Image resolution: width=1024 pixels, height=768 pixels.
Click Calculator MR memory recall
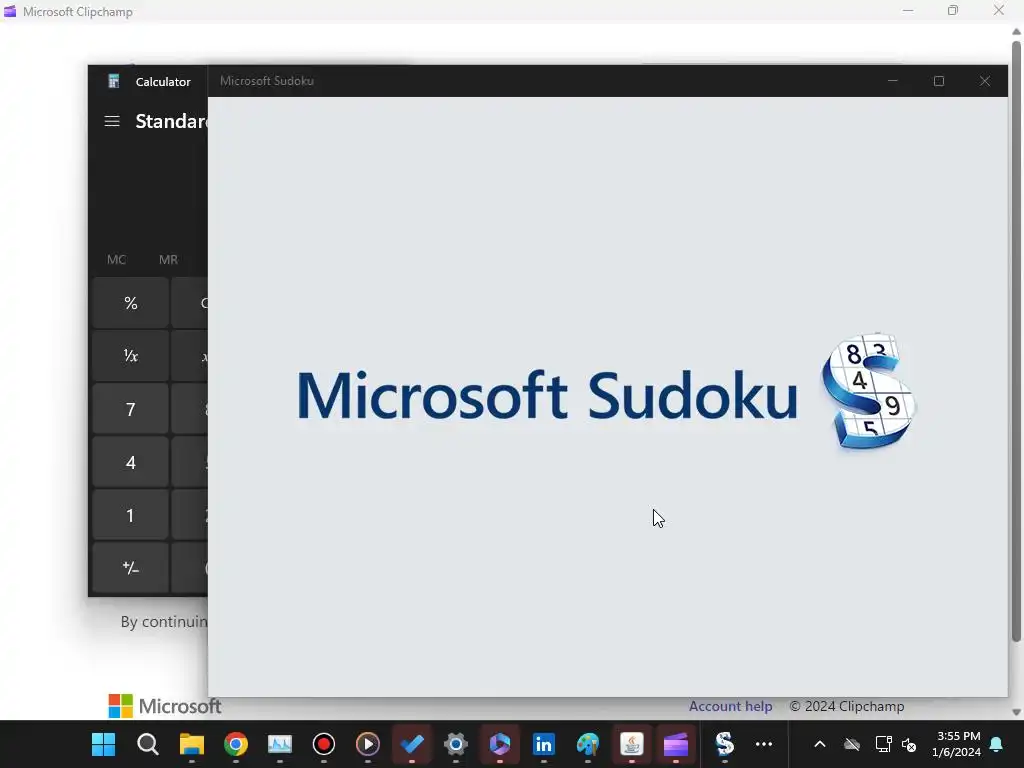(x=168, y=259)
